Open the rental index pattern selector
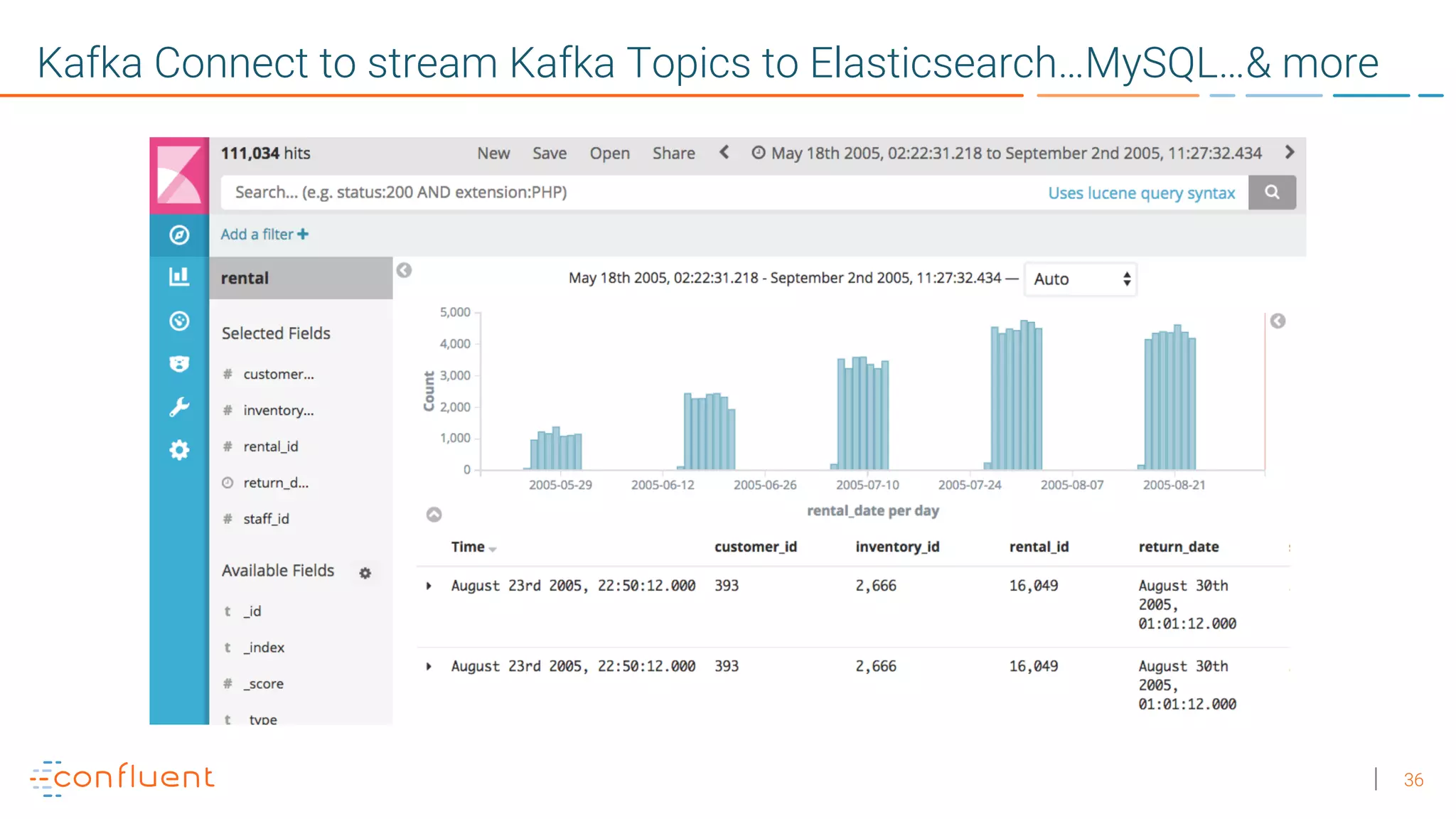Image resolution: width=1456 pixels, height=819 pixels. pos(301,278)
